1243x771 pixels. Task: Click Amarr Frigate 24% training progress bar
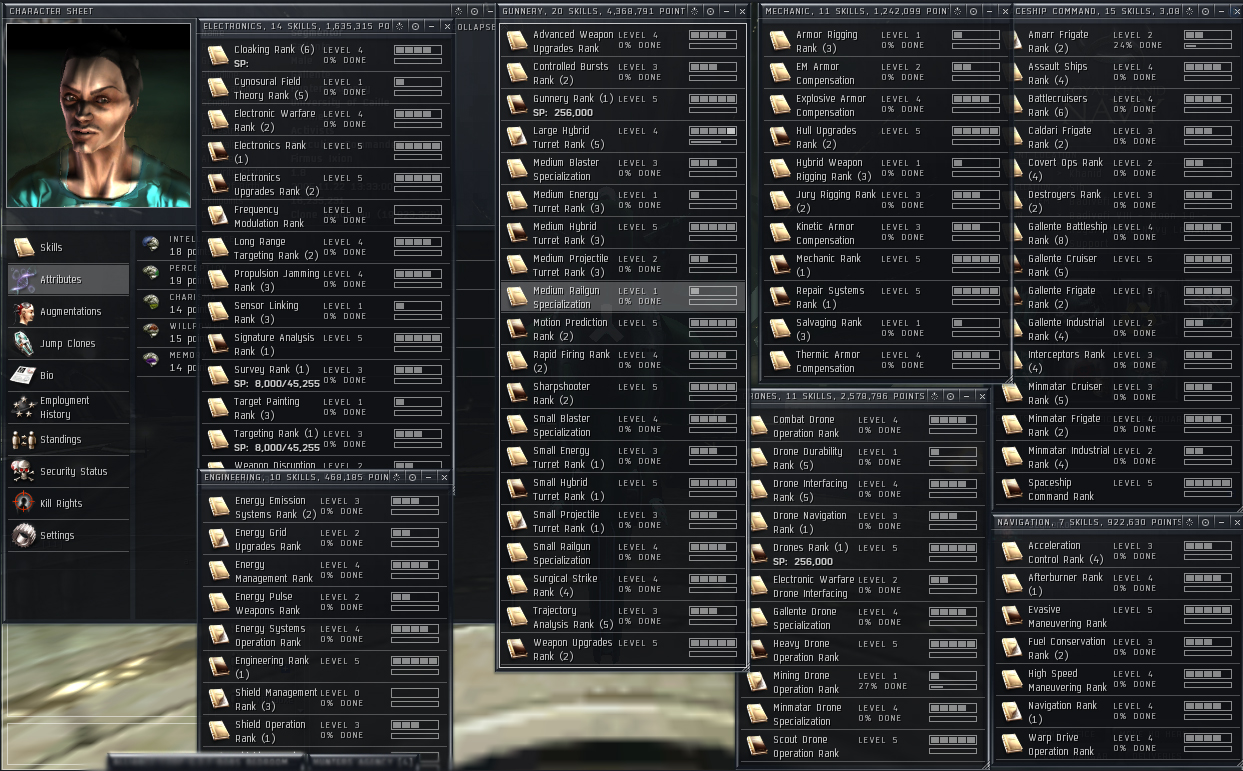click(1208, 46)
